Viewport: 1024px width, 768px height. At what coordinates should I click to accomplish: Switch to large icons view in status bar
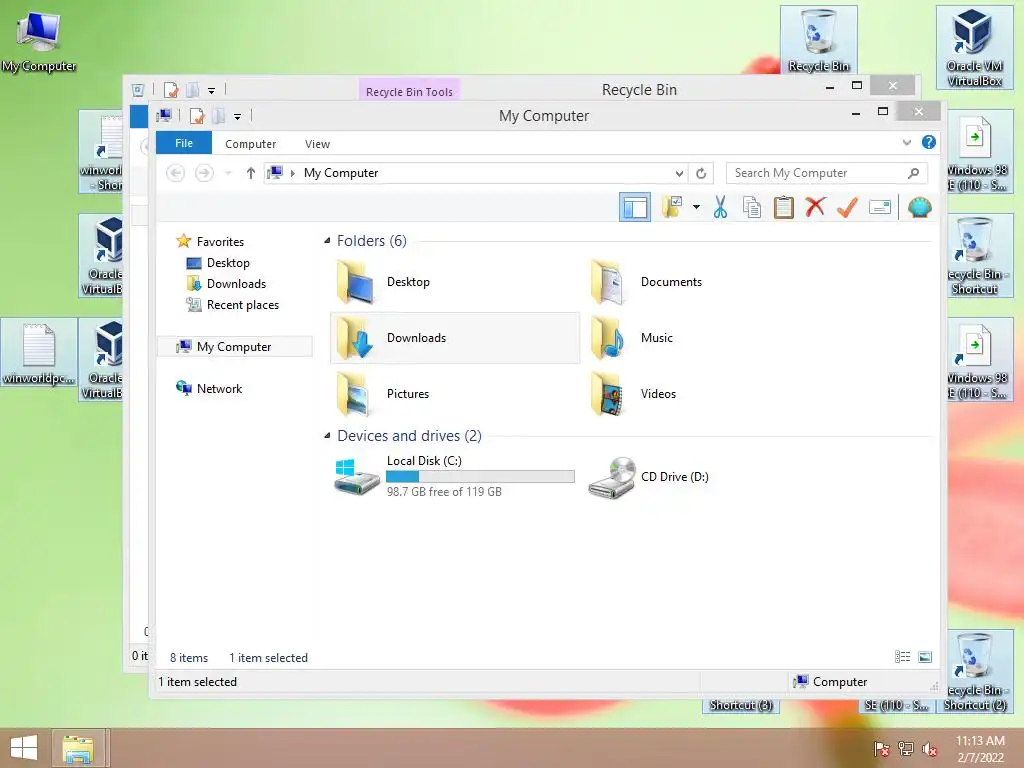[925, 657]
